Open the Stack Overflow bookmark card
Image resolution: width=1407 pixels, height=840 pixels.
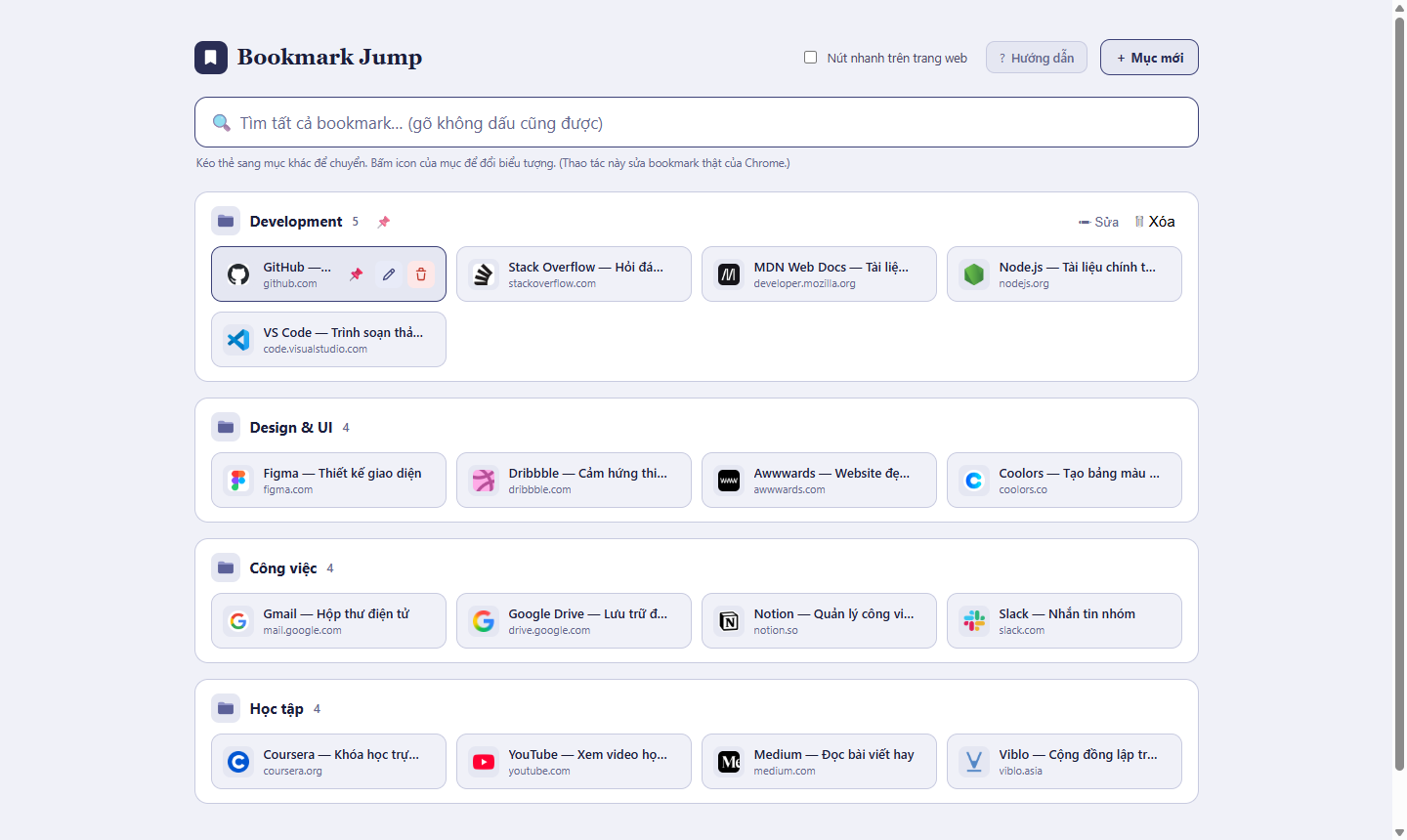pyautogui.click(x=574, y=274)
